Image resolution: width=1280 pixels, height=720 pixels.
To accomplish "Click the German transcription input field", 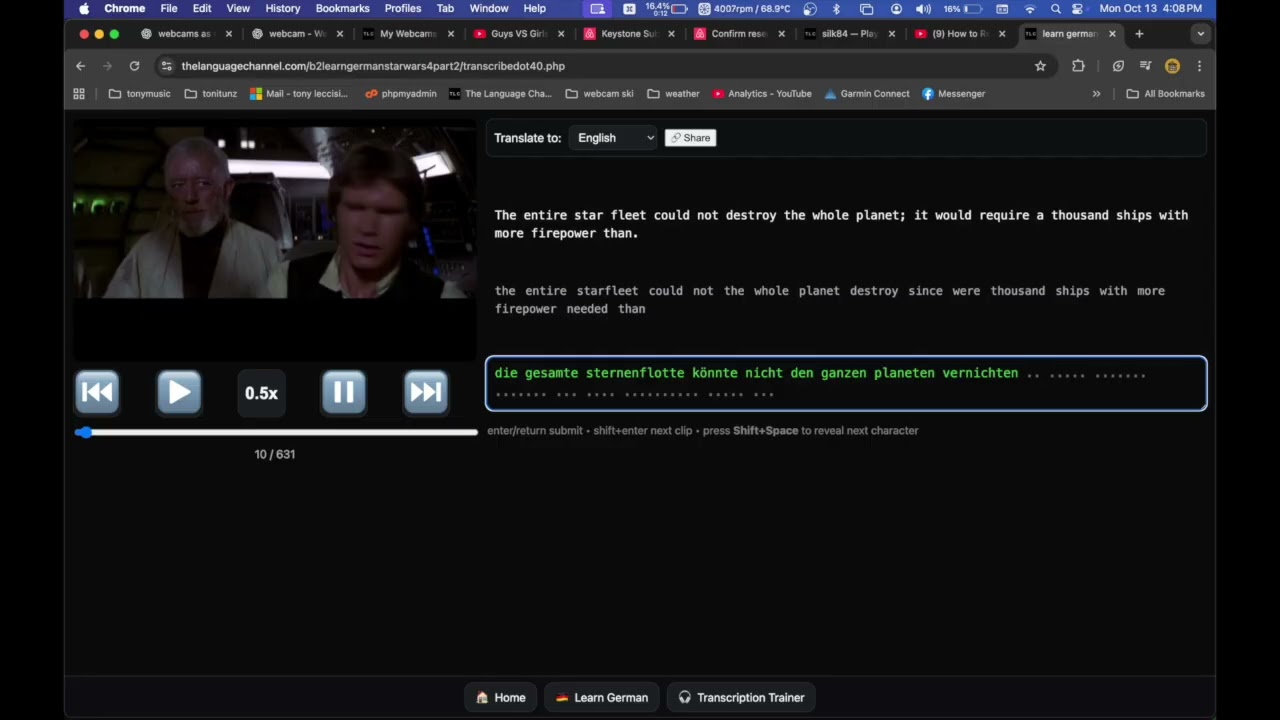I will tap(846, 384).
